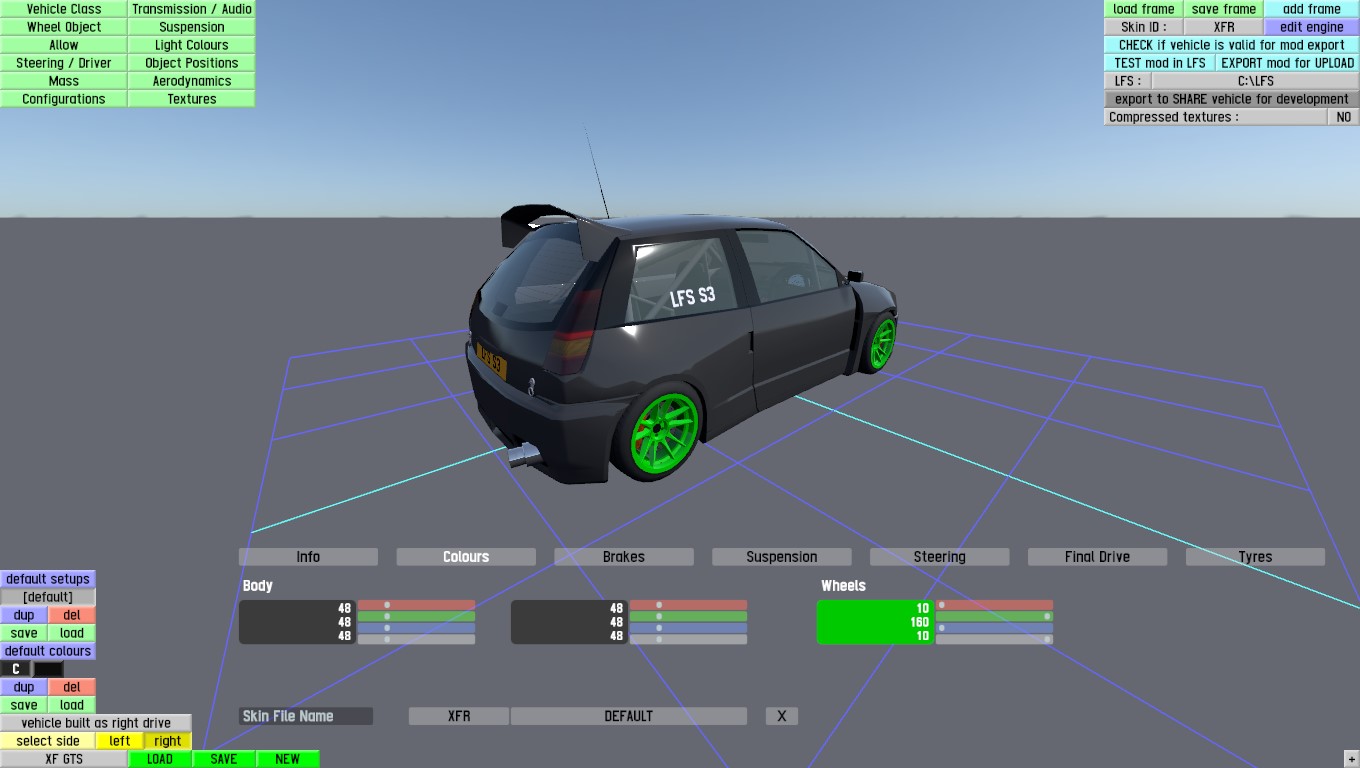Select the right side option
Viewport: 1360px width, 768px height.
click(168, 741)
